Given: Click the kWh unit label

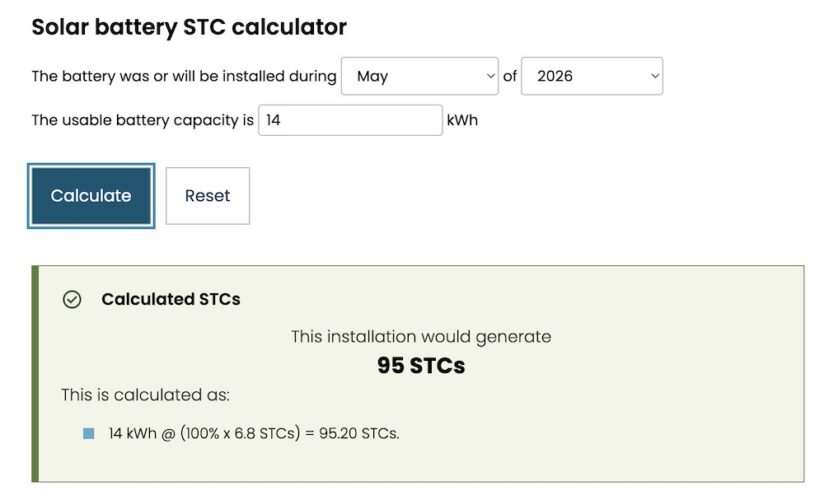Looking at the screenshot, I should [x=462, y=120].
